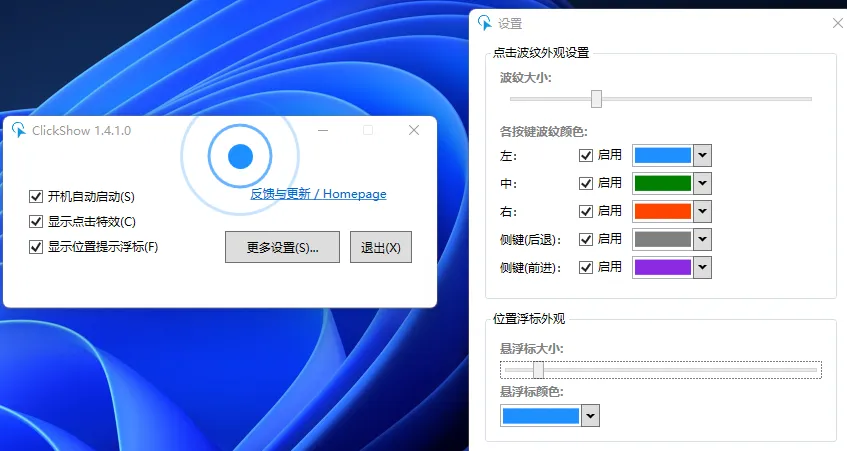Click 位置浮标外观 group label

tap(529, 319)
